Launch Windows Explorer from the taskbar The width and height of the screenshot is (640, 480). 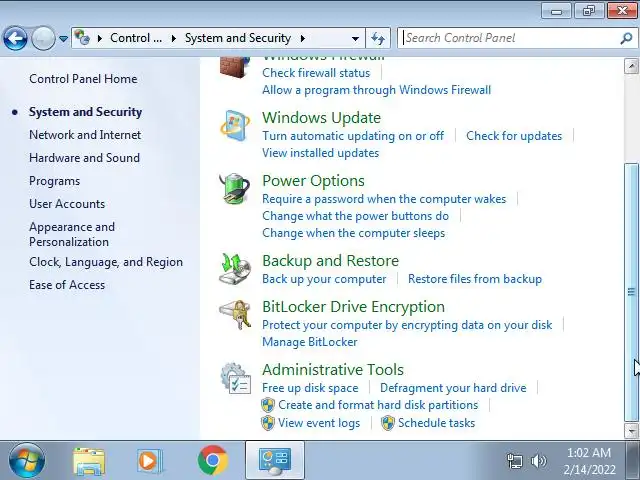point(89,461)
